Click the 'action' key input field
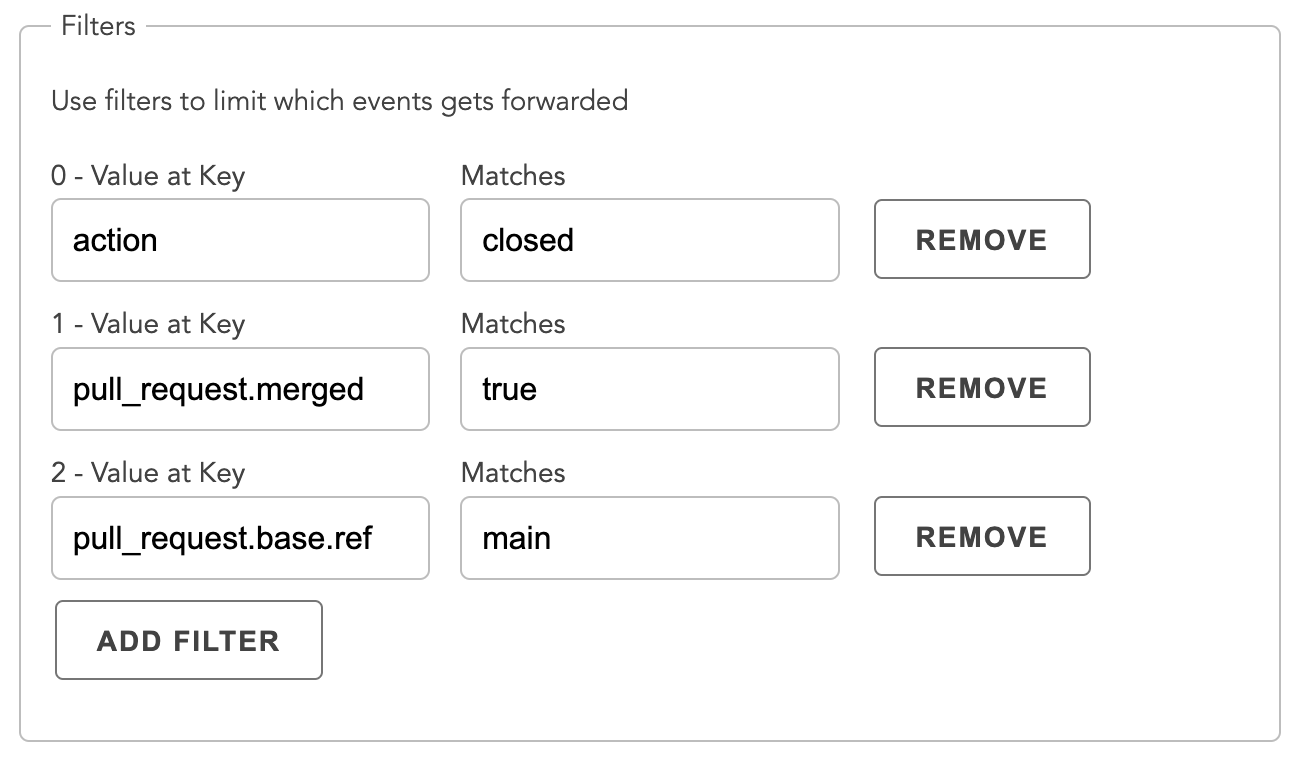 [x=240, y=240]
